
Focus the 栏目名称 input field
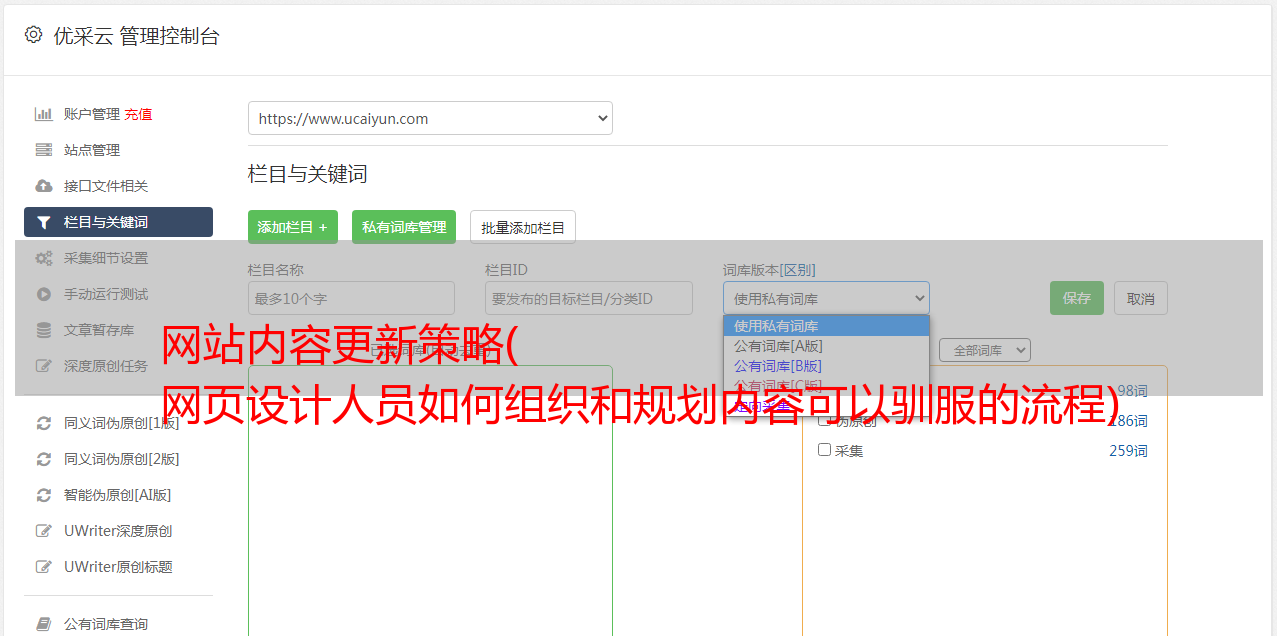click(x=351, y=298)
